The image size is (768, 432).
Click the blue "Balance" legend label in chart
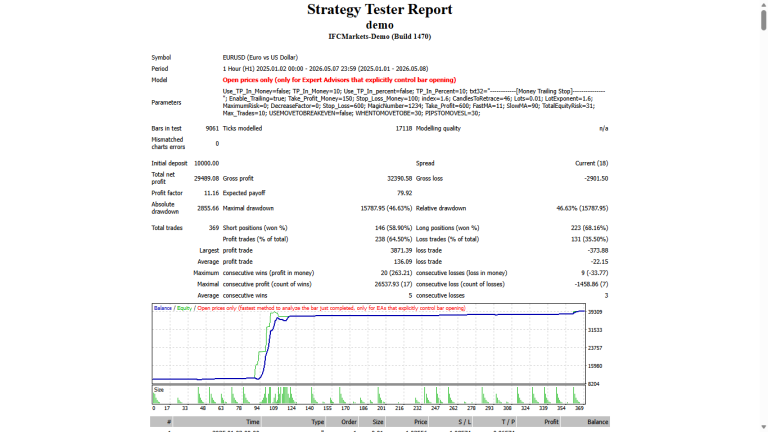point(163,309)
